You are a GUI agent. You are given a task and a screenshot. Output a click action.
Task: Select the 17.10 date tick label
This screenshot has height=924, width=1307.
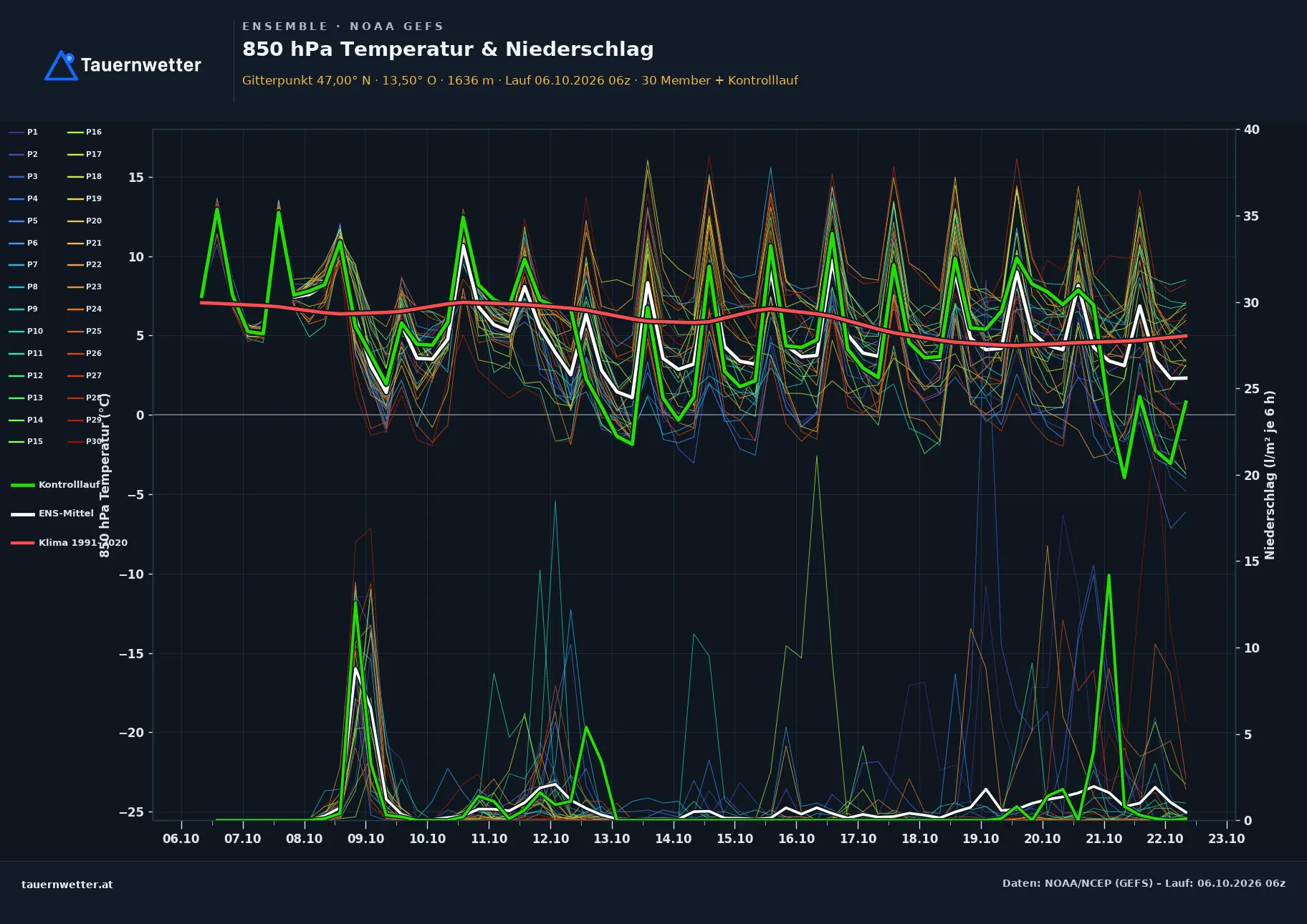point(858,839)
